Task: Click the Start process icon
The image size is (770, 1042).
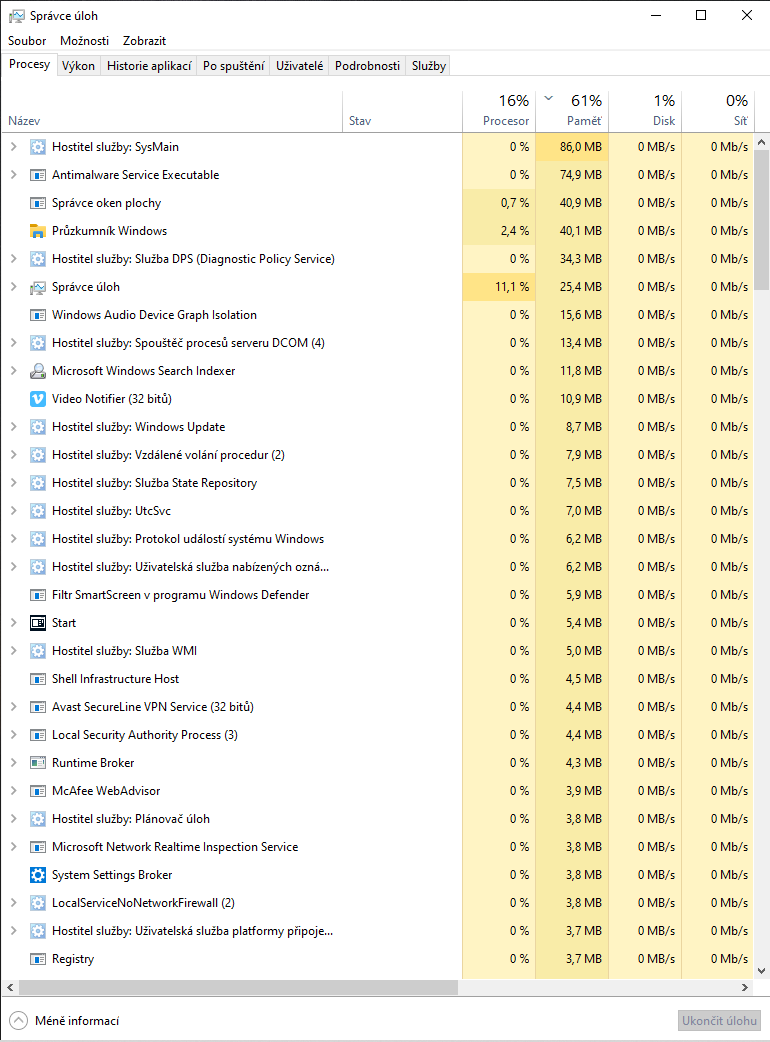Action: (x=38, y=623)
